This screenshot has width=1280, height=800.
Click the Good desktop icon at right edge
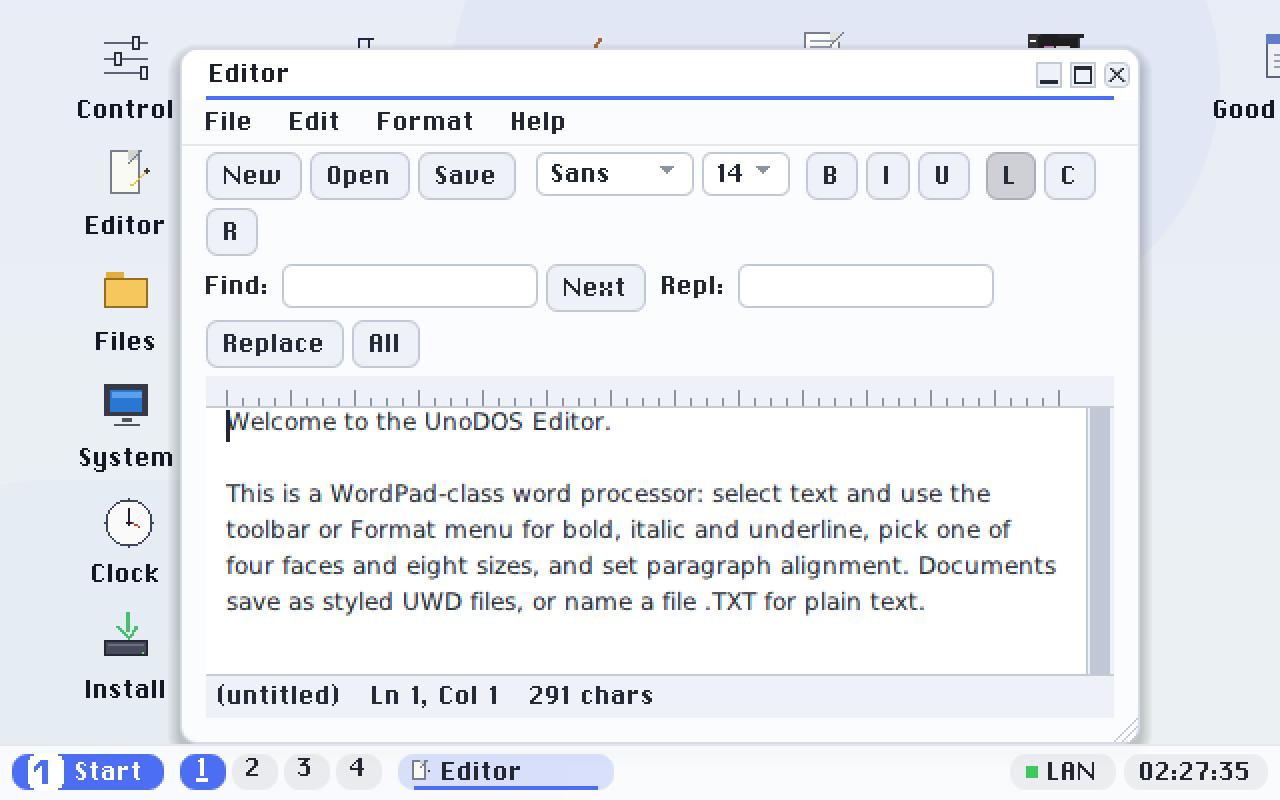pyautogui.click(x=1246, y=78)
